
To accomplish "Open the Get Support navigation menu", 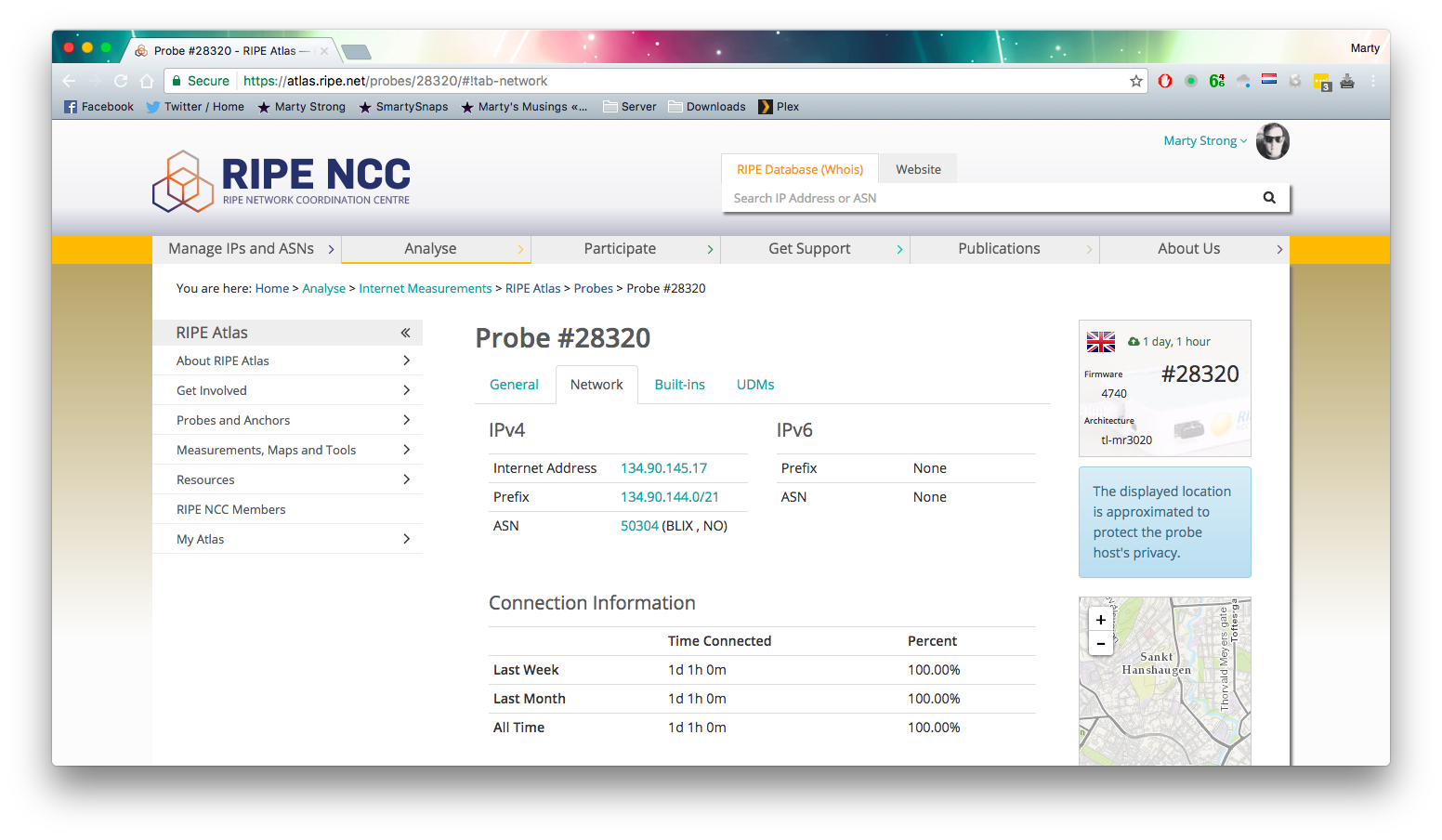I will click(816, 249).
